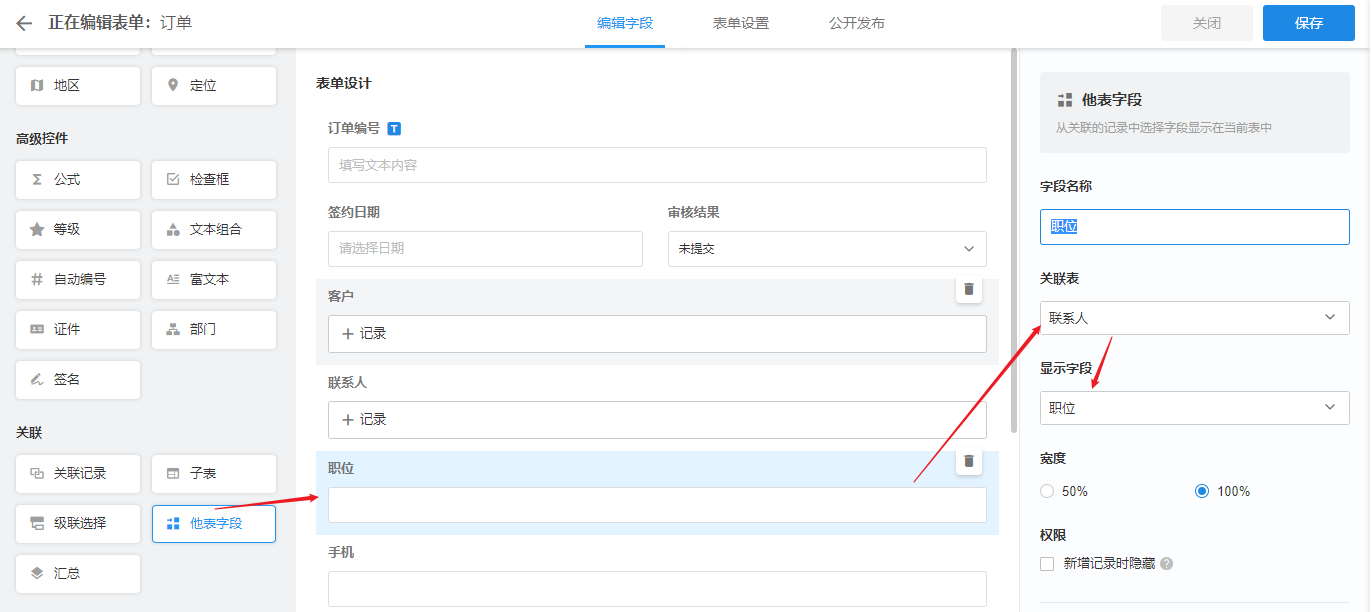Viewport: 1372px width, 612px height.
Task: Click help icon next to 新增记录时隐藏
Action: (1166, 564)
